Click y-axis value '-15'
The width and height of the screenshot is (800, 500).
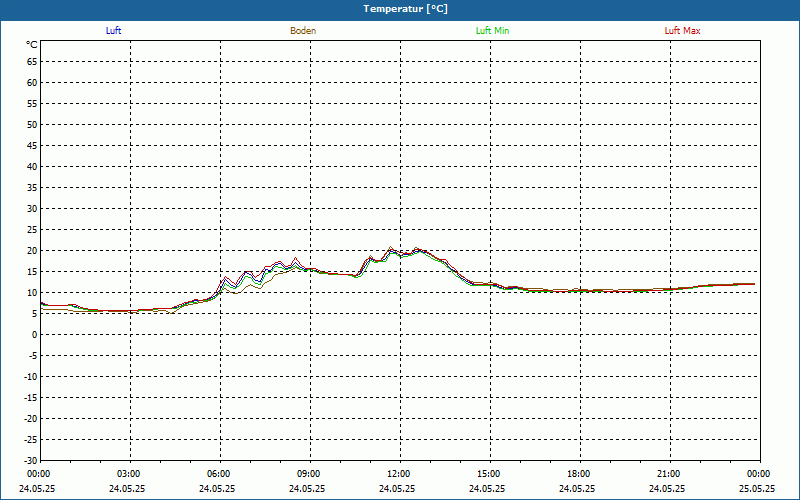[x=31, y=397]
